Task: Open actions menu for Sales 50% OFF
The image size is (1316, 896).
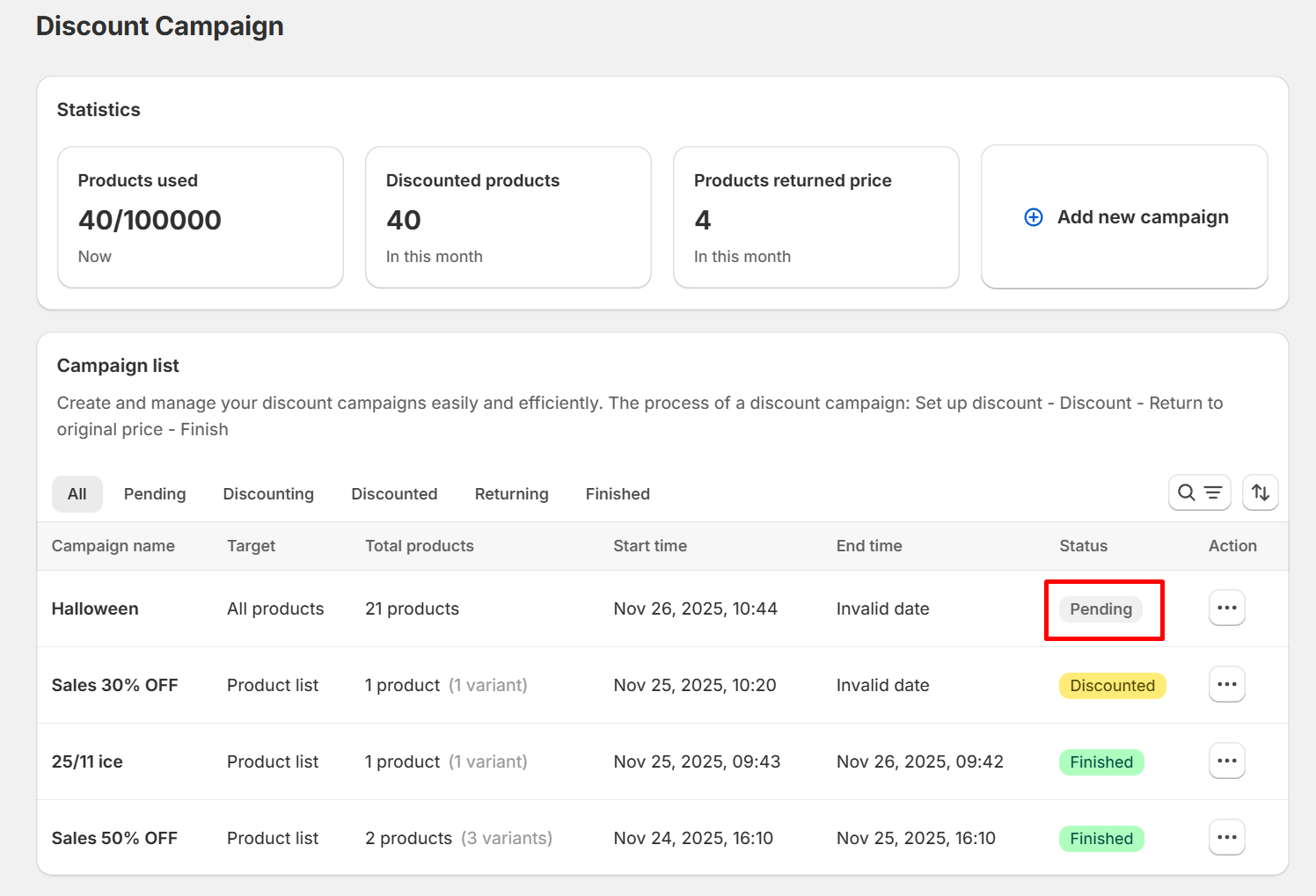Action: (1226, 838)
